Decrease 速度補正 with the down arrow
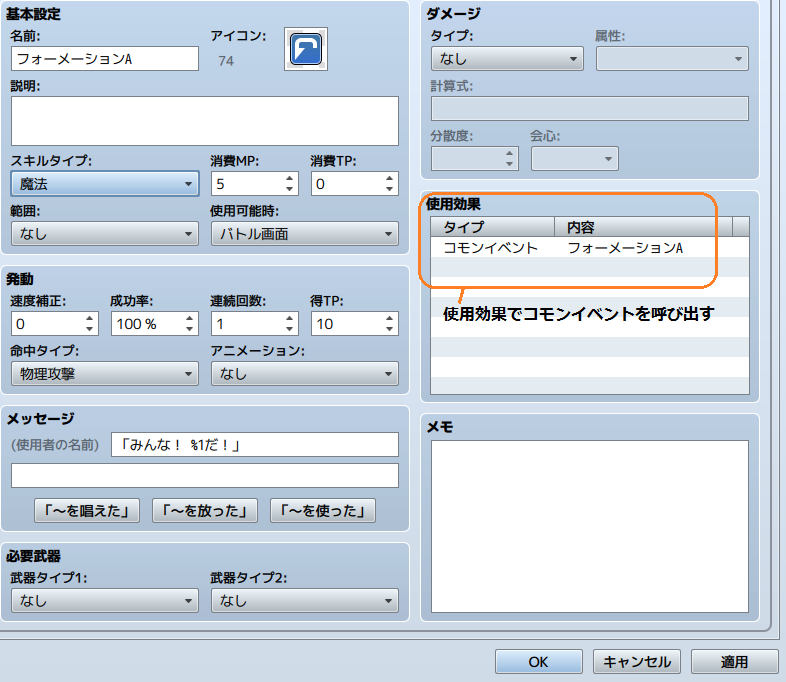786x682 pixels. [x=89, y=329]
